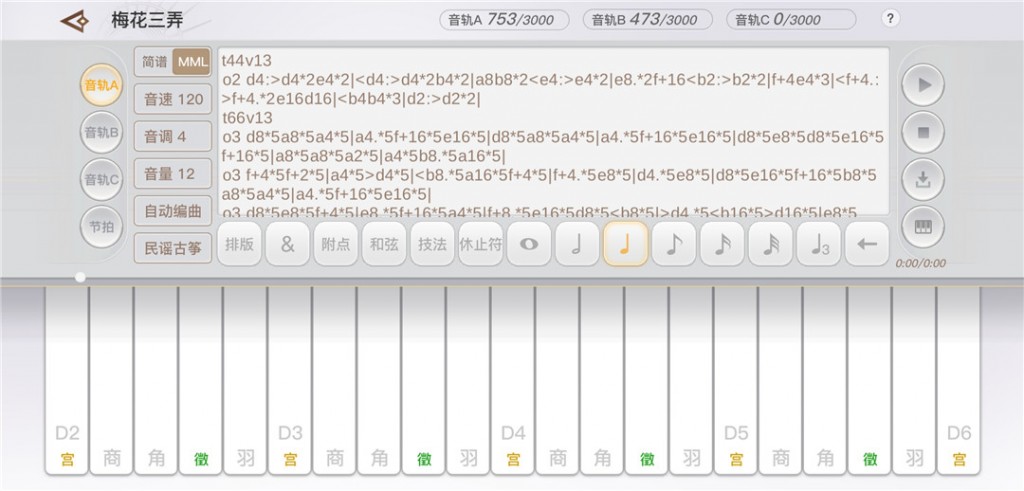Click the 自动编曲 button
Viewport: 1024px width, 491px height.
(173, 212)
